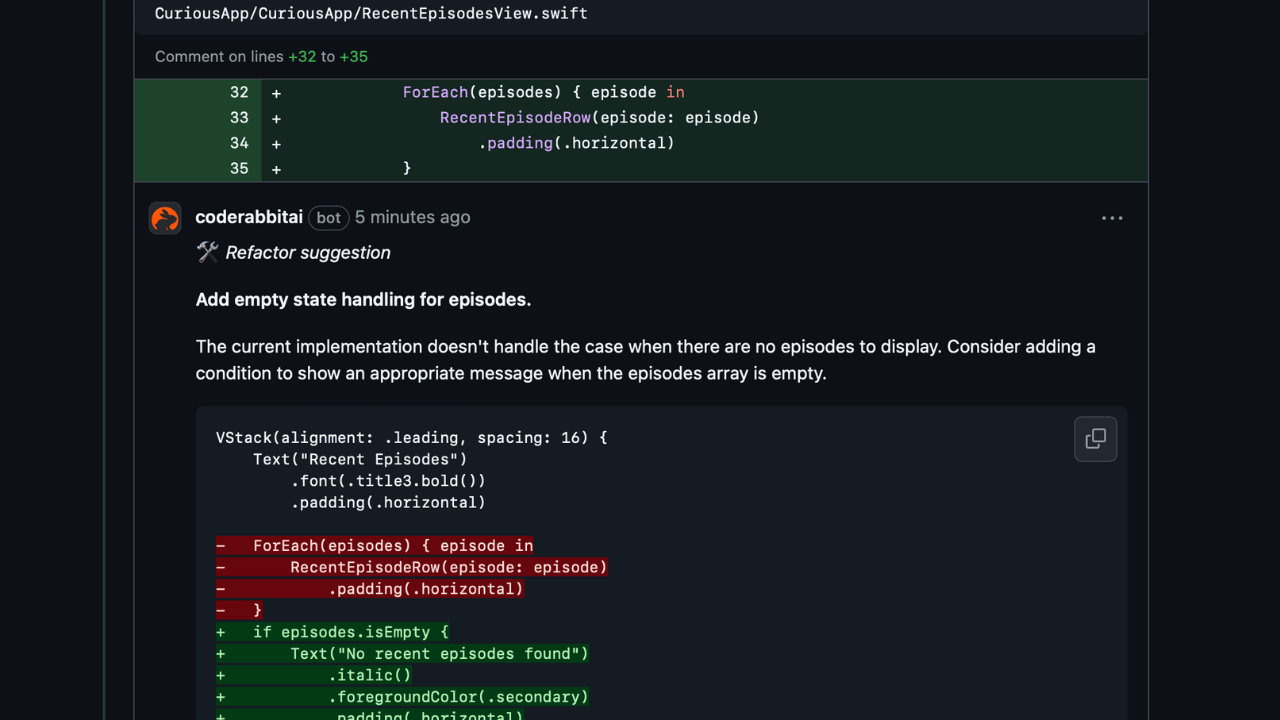Select diff line number 33
The width and height of the screenshot is (1280, 720).
point(239,118)
